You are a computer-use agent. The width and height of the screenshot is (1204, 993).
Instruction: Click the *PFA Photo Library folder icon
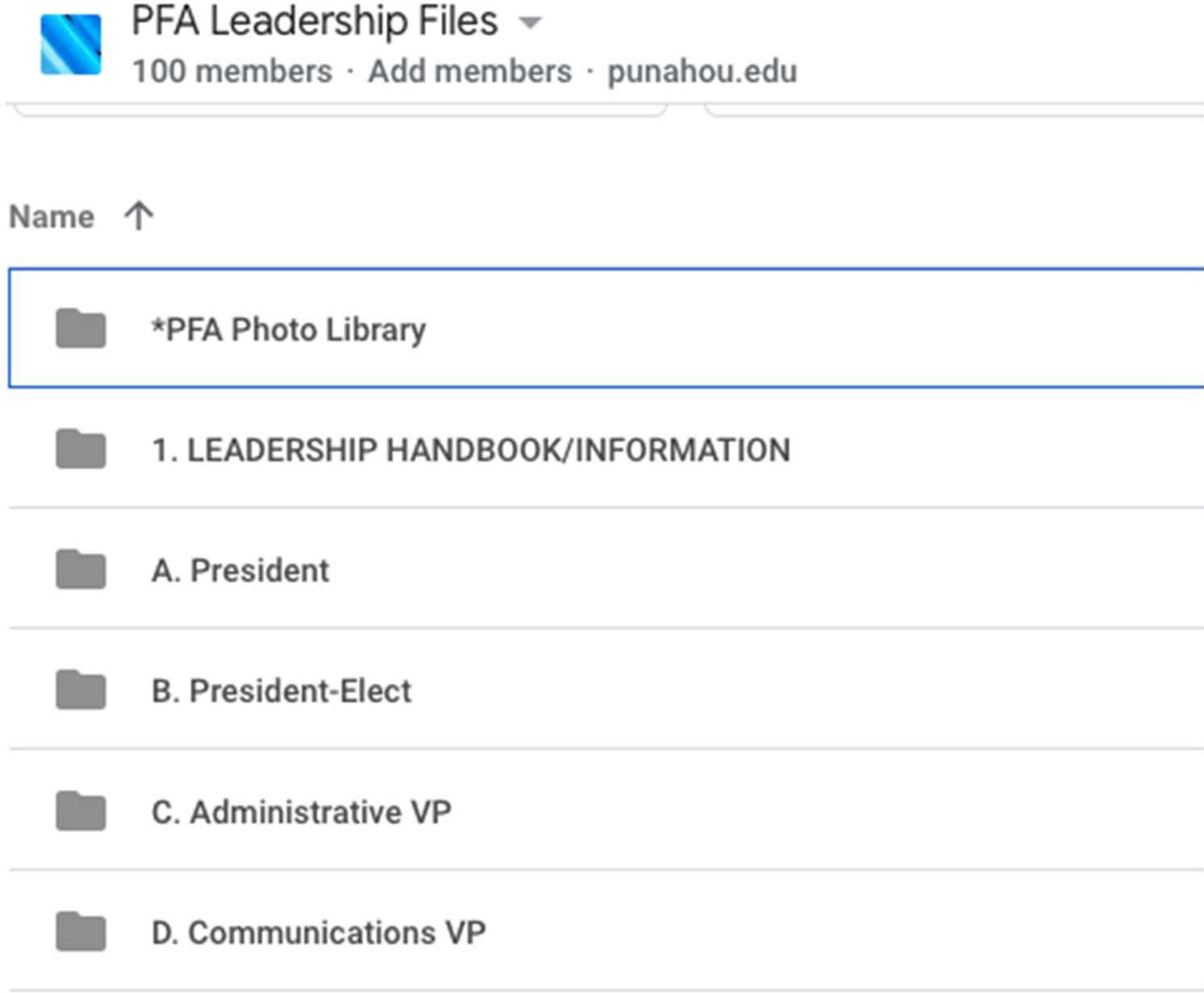click(x=81, y=329)
